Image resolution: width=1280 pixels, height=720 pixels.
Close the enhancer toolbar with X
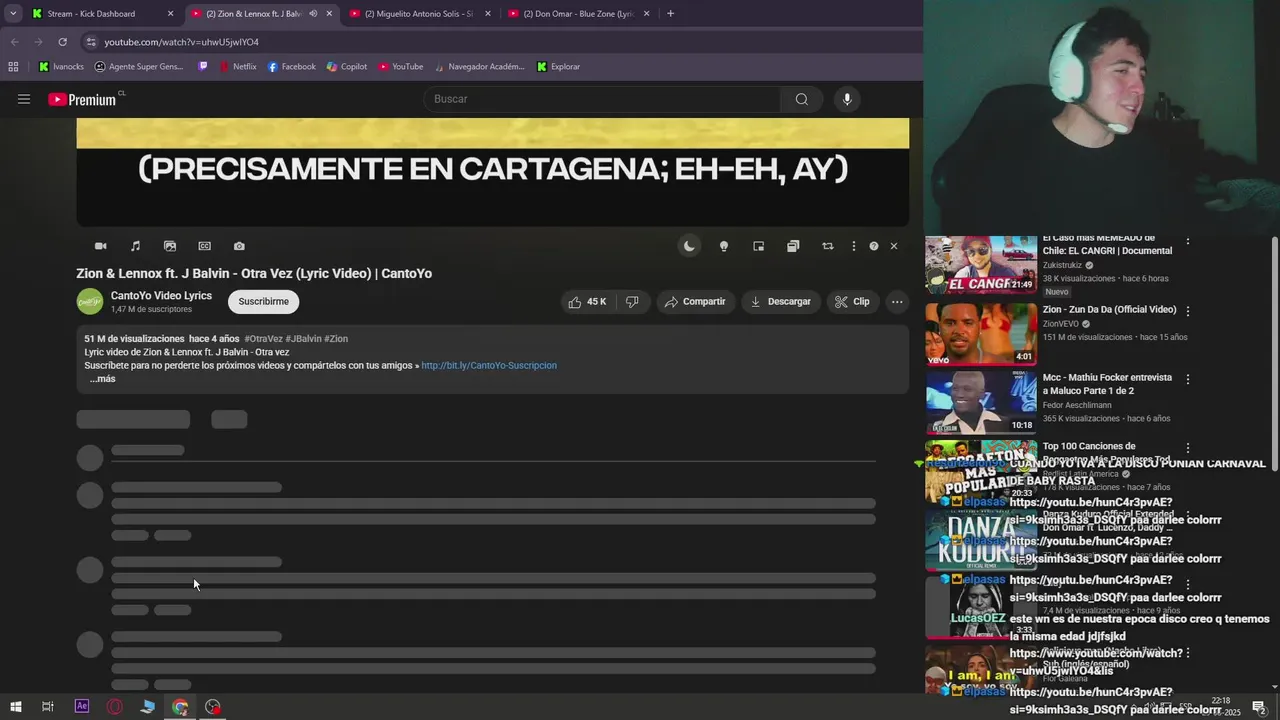click(894, 246)
